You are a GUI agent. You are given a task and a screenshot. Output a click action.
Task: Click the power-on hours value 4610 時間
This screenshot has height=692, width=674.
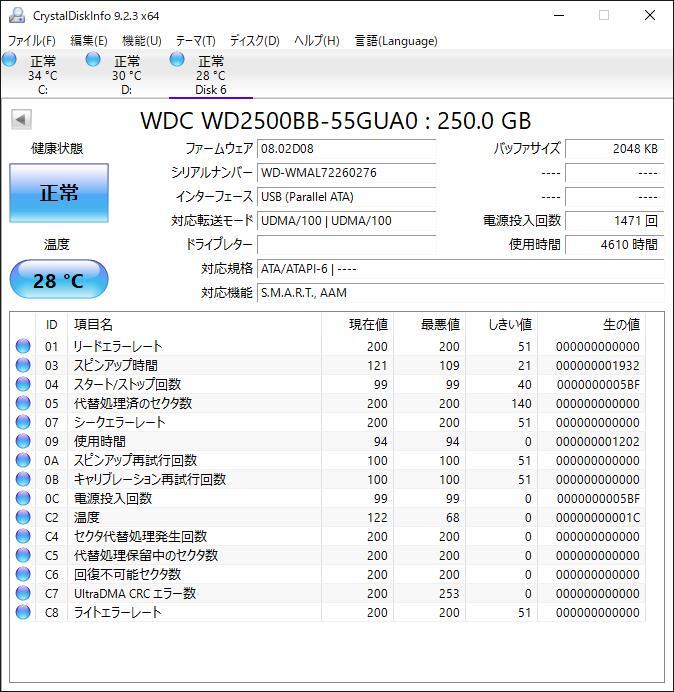click(x=614, y=244)
